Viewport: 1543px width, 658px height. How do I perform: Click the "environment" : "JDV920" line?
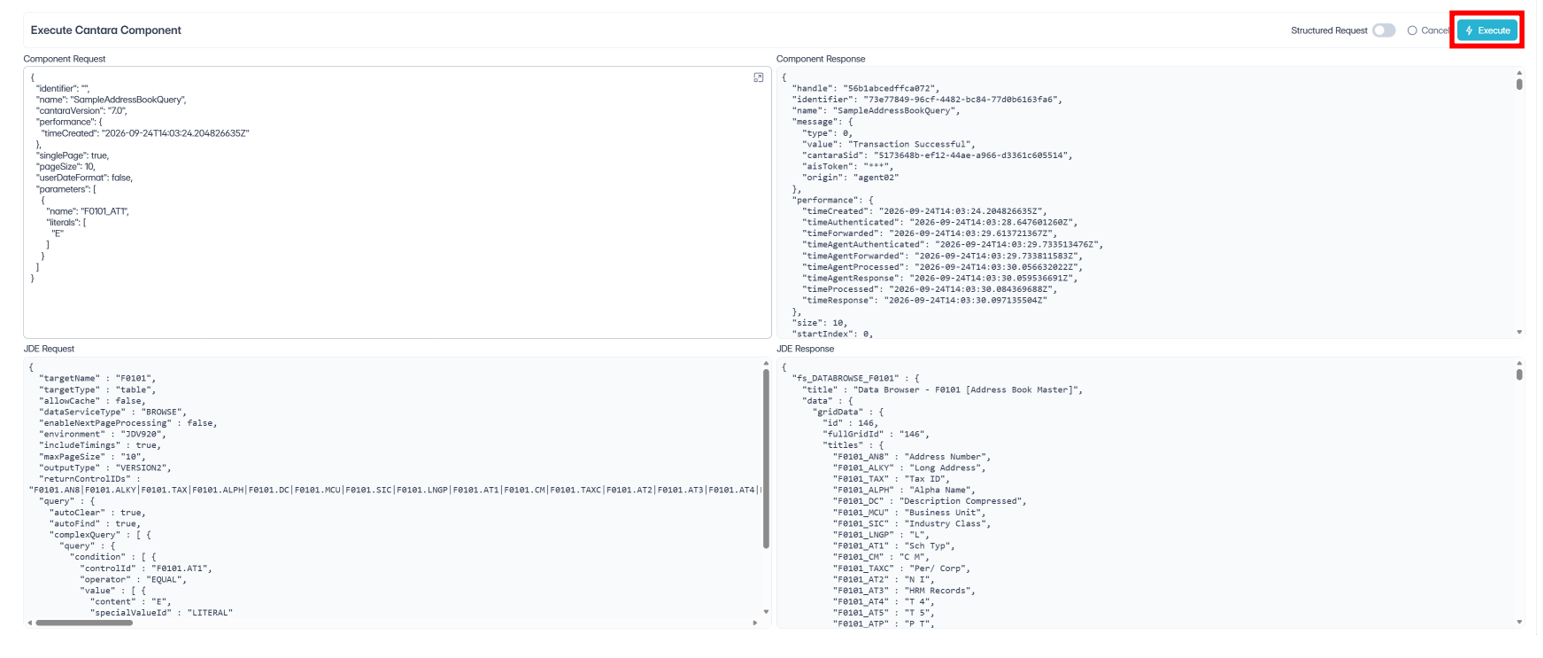point(102,434)
